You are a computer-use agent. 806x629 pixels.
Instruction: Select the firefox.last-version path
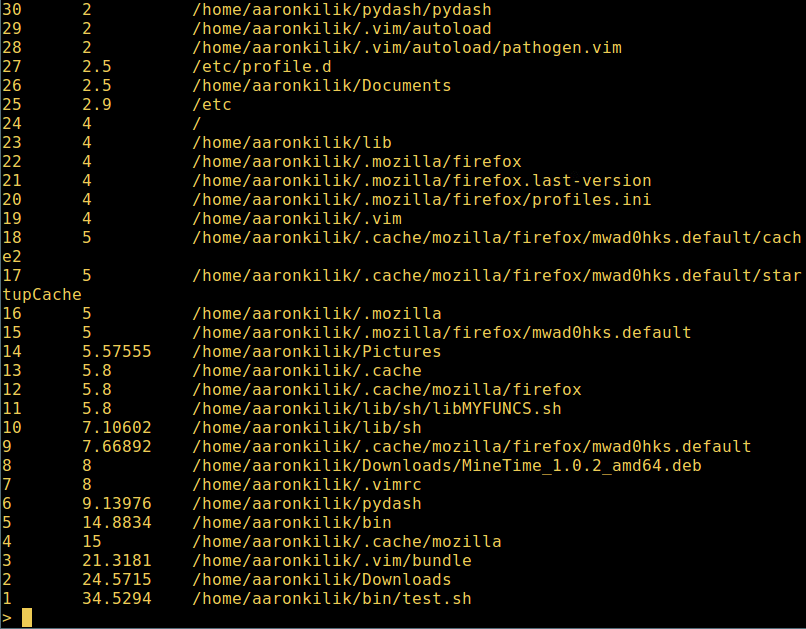pyautogui.click(x=422, y=180)
